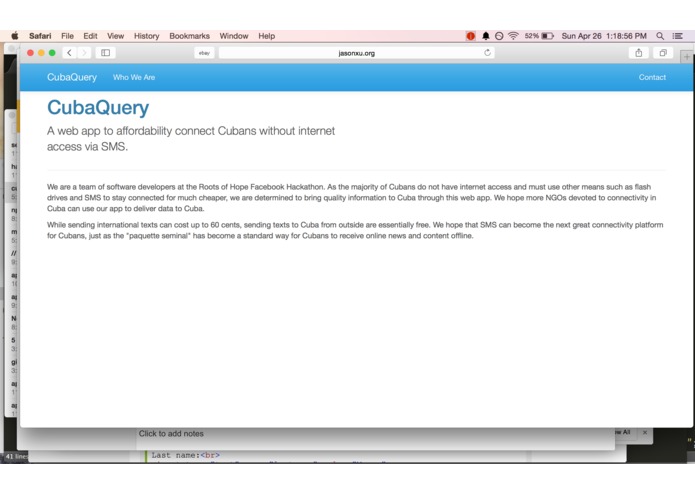
Task: Open Spotlight search magnifier
Action: pyautogui.click(x=660, y=36)
